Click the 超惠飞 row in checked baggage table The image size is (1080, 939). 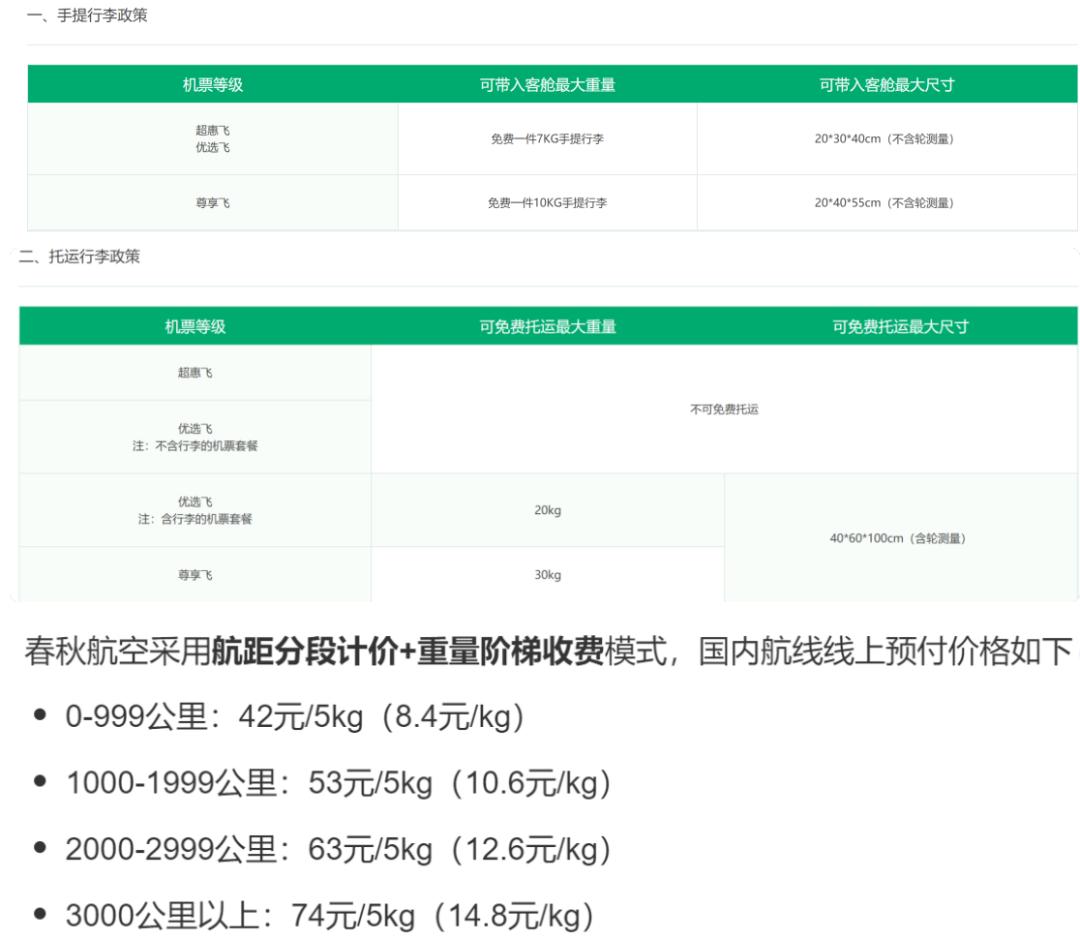coord(195,373)
